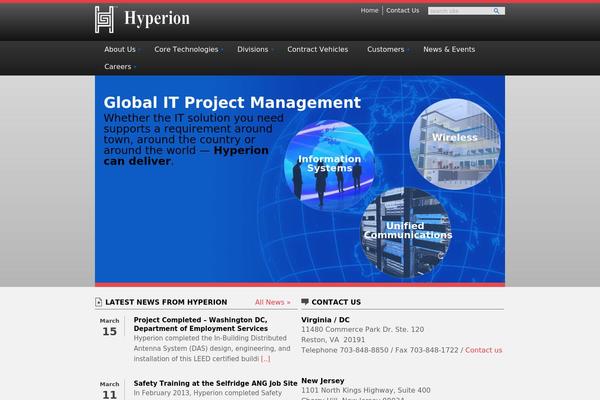Click the Hyperion wordmark text

(x=157, y=18)
